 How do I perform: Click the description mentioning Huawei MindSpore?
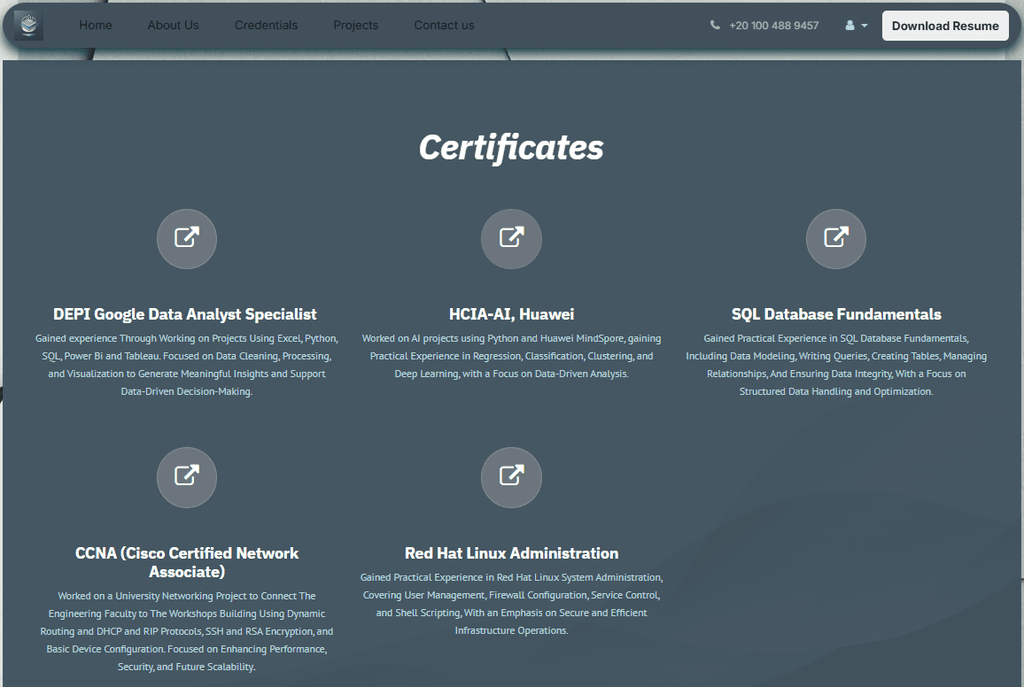click(511, 356)
